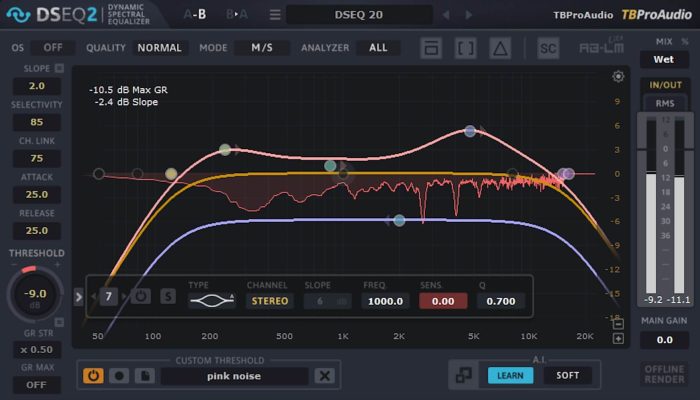Click the ATTACK value 25.0
The width and height of the screenshot is (700, 400).
tap(37, 194)
